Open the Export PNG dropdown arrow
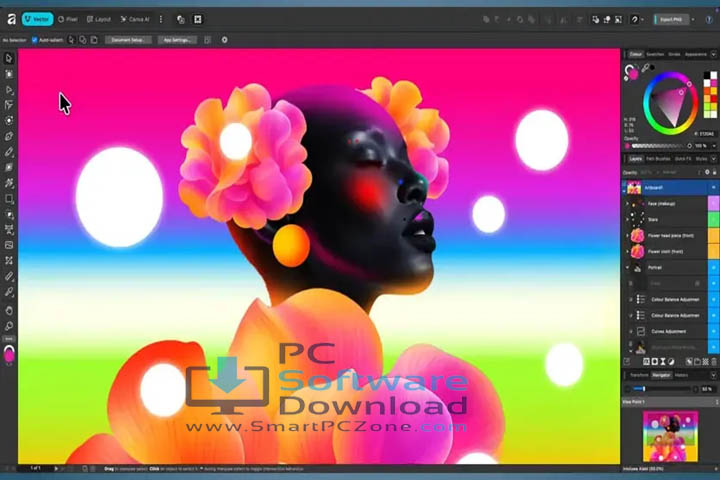Screen dimensions: 720x480 [x=693, y=19]
